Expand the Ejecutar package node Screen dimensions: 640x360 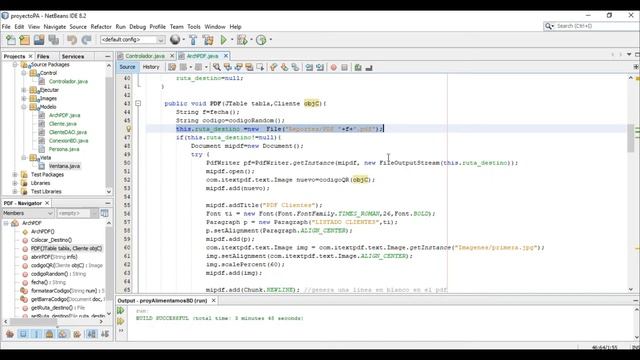coord(24,90)
